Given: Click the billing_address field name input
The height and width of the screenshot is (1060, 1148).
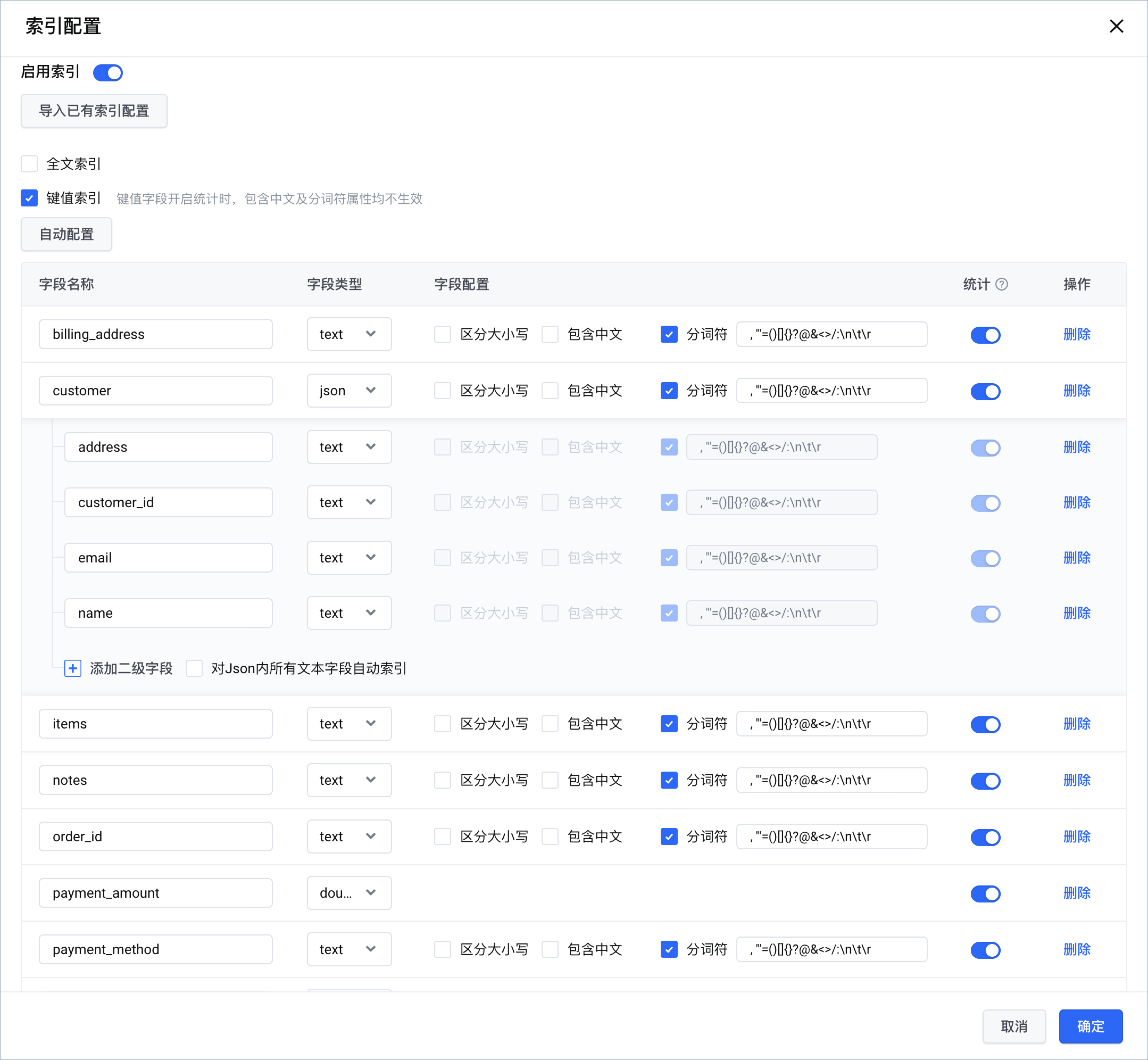Looking at the screenshot, I should [156, 334].
